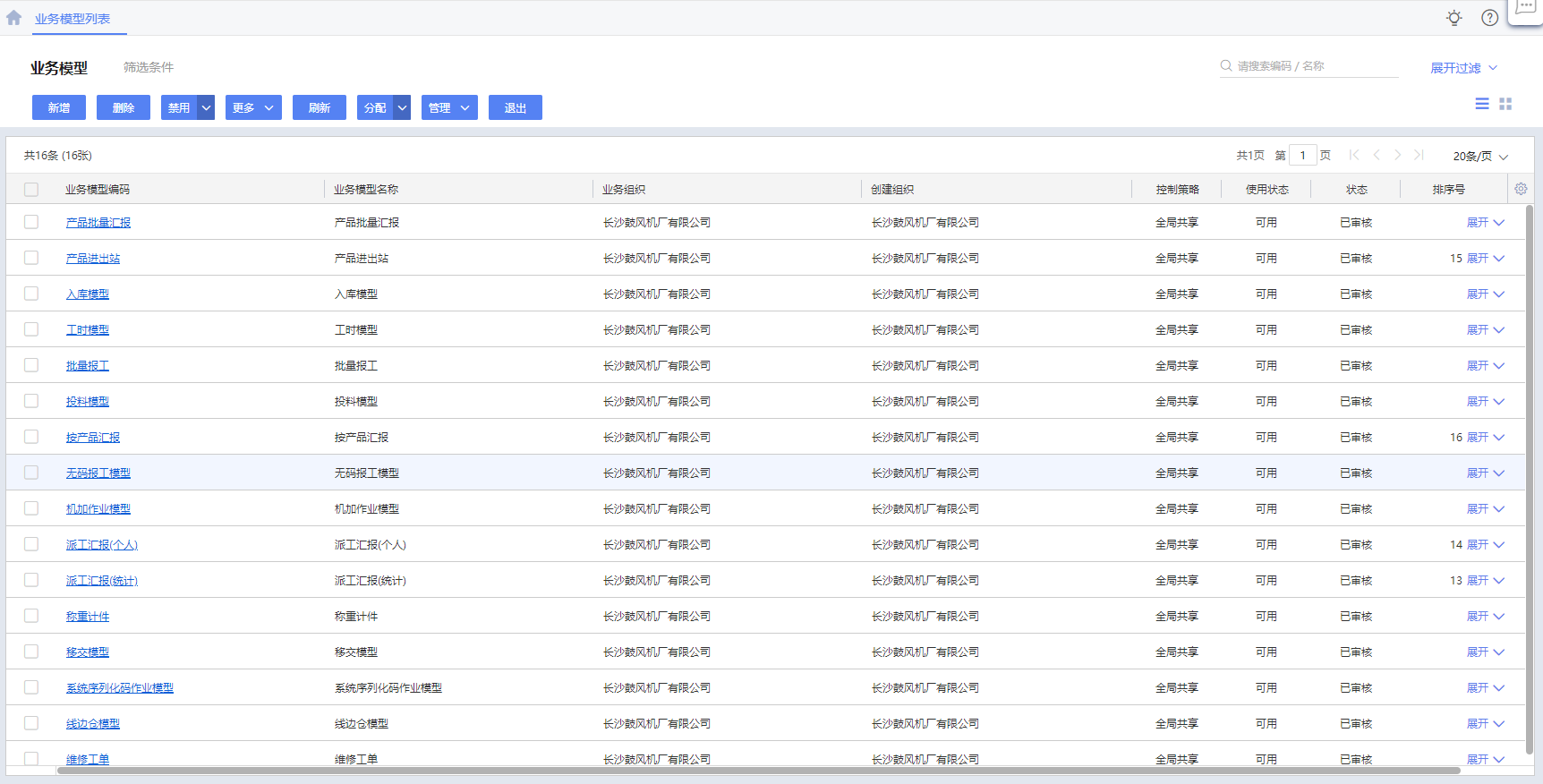This screenshot has width=1543, height=784.
Task: Click the search magnifier icon
Action: point(1226,66)
